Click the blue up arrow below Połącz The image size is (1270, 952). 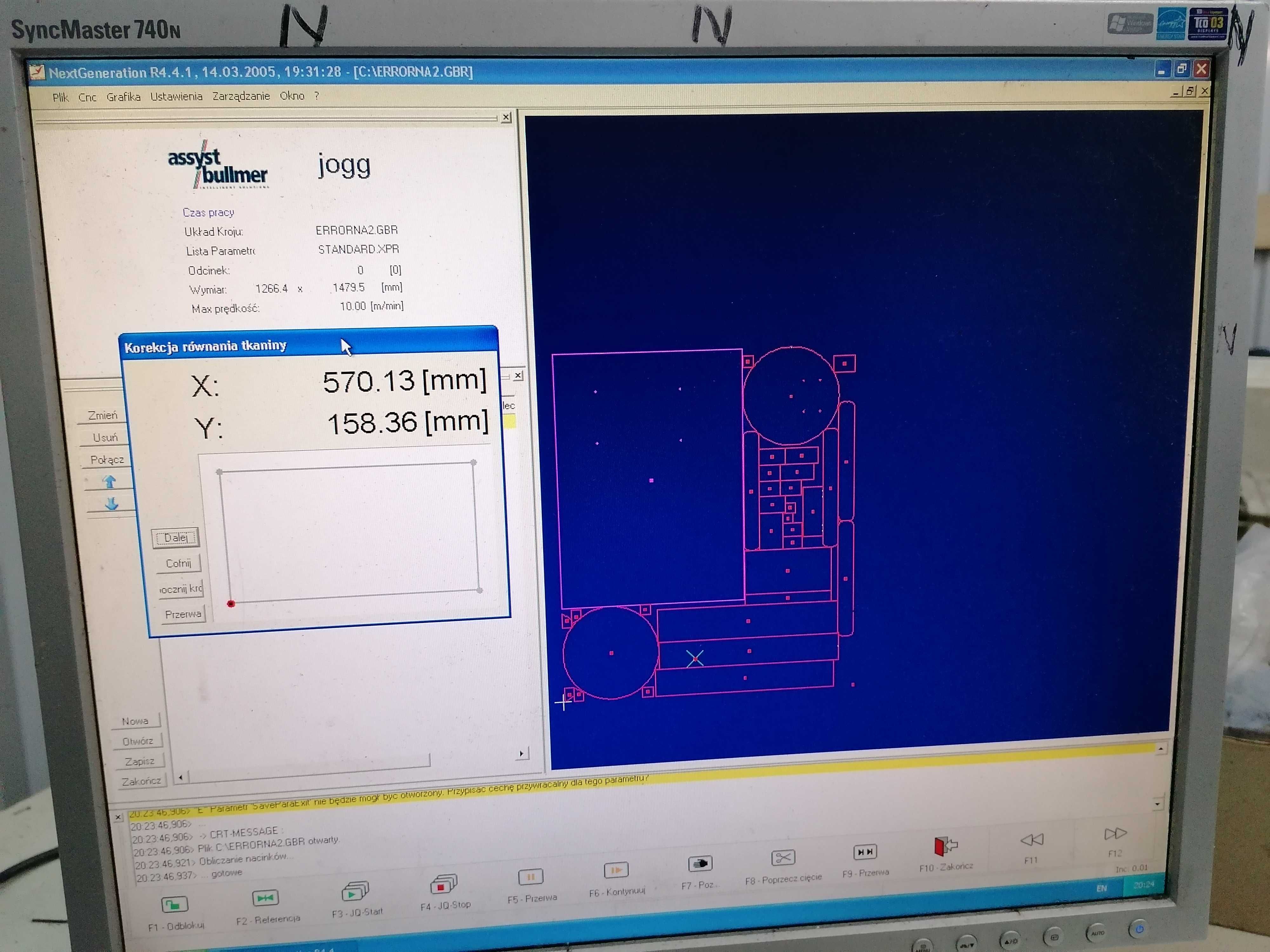click(109, 481)
